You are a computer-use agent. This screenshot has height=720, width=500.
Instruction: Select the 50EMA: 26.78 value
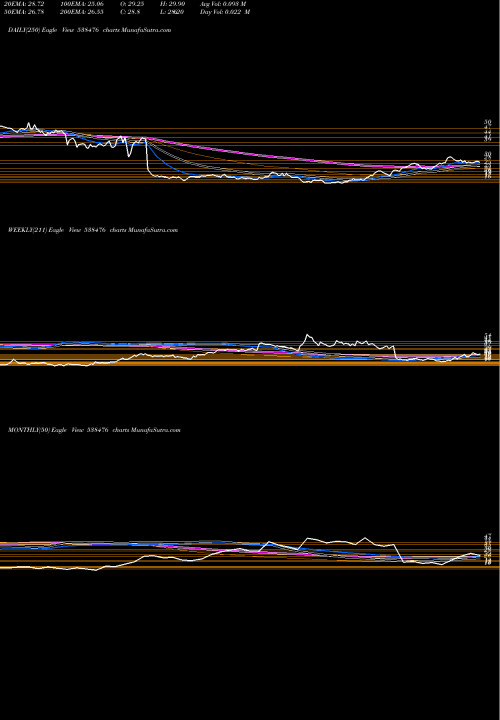(22, 12)
